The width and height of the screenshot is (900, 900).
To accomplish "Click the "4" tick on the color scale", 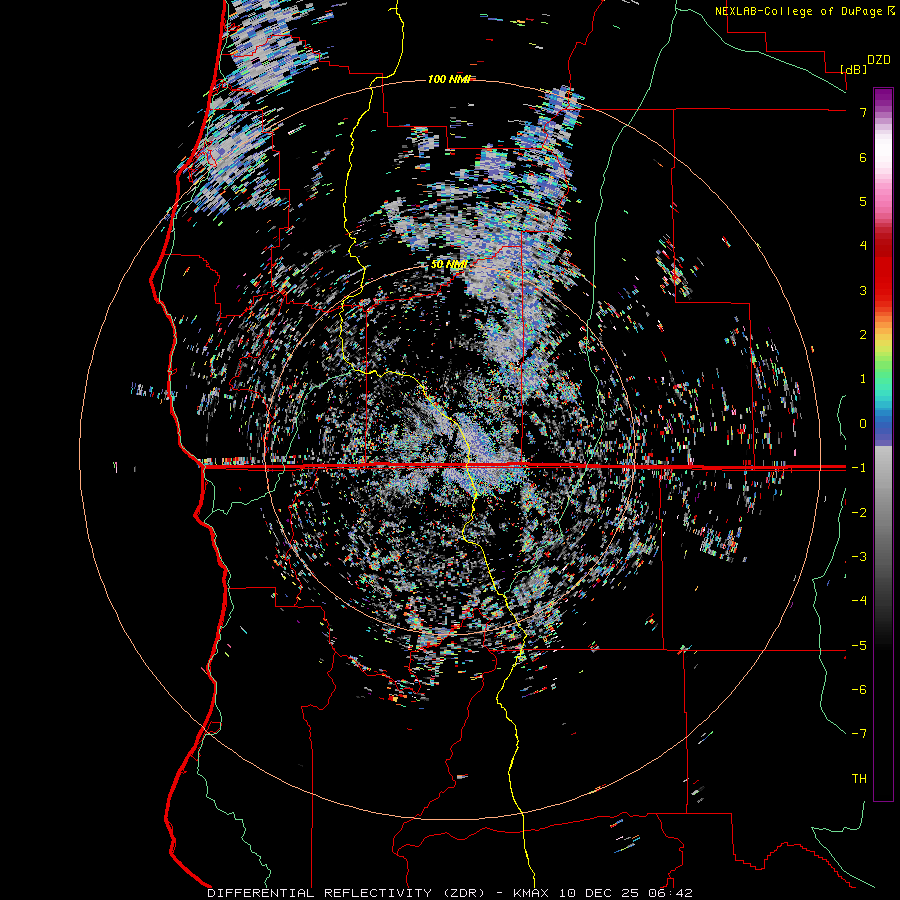I will coord(863,246).
